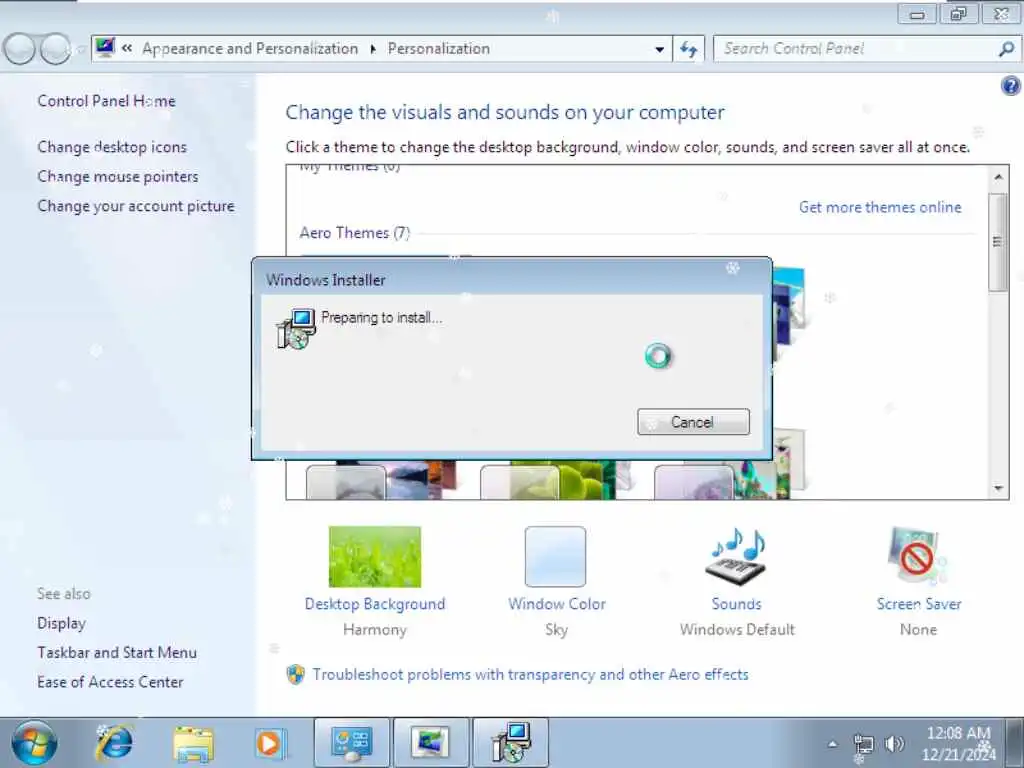The height and width of the screenshot is (768, 1024).
Task: Open the Screen Saver icon
Action: pyautogui.click(x=917, y=556)
